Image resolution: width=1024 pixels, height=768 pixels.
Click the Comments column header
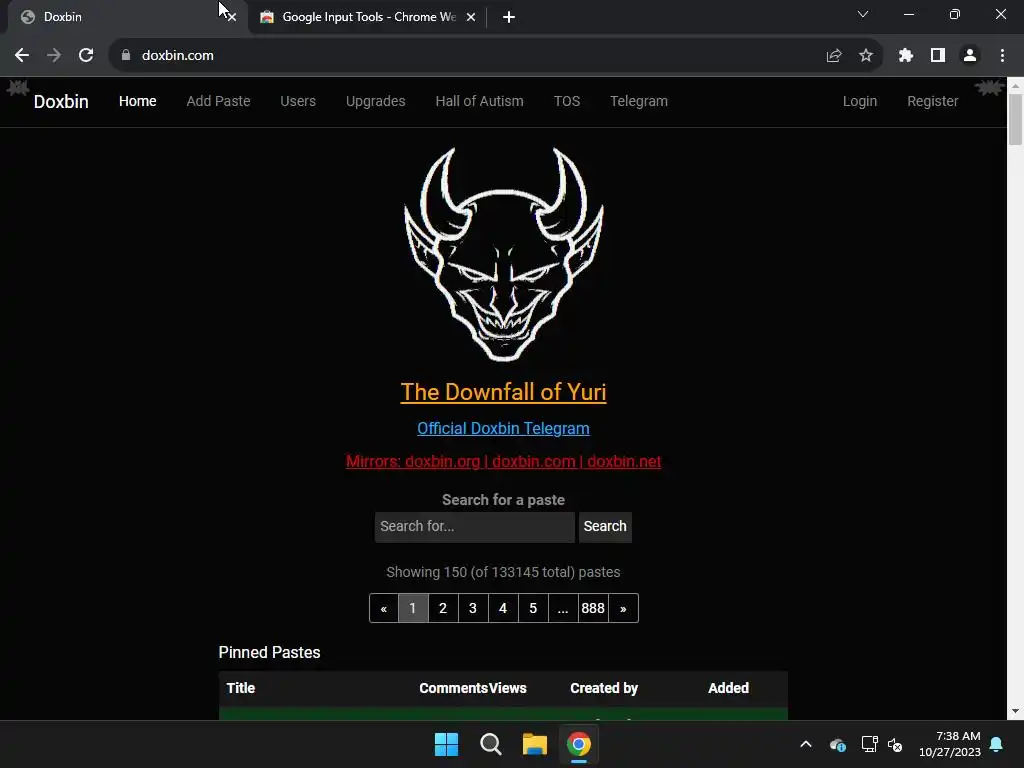tap(453, 688)
